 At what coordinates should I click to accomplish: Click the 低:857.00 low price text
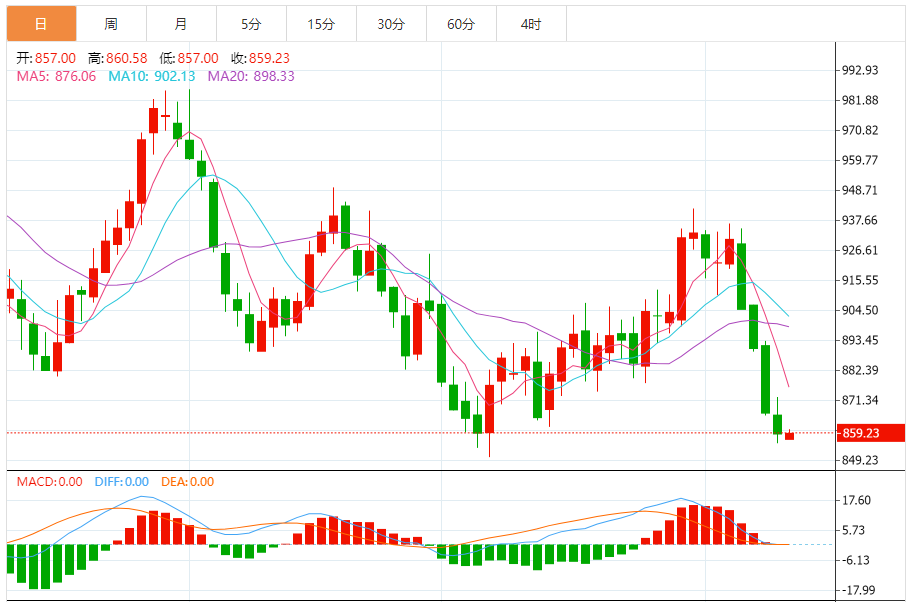(x=189, y=58)
